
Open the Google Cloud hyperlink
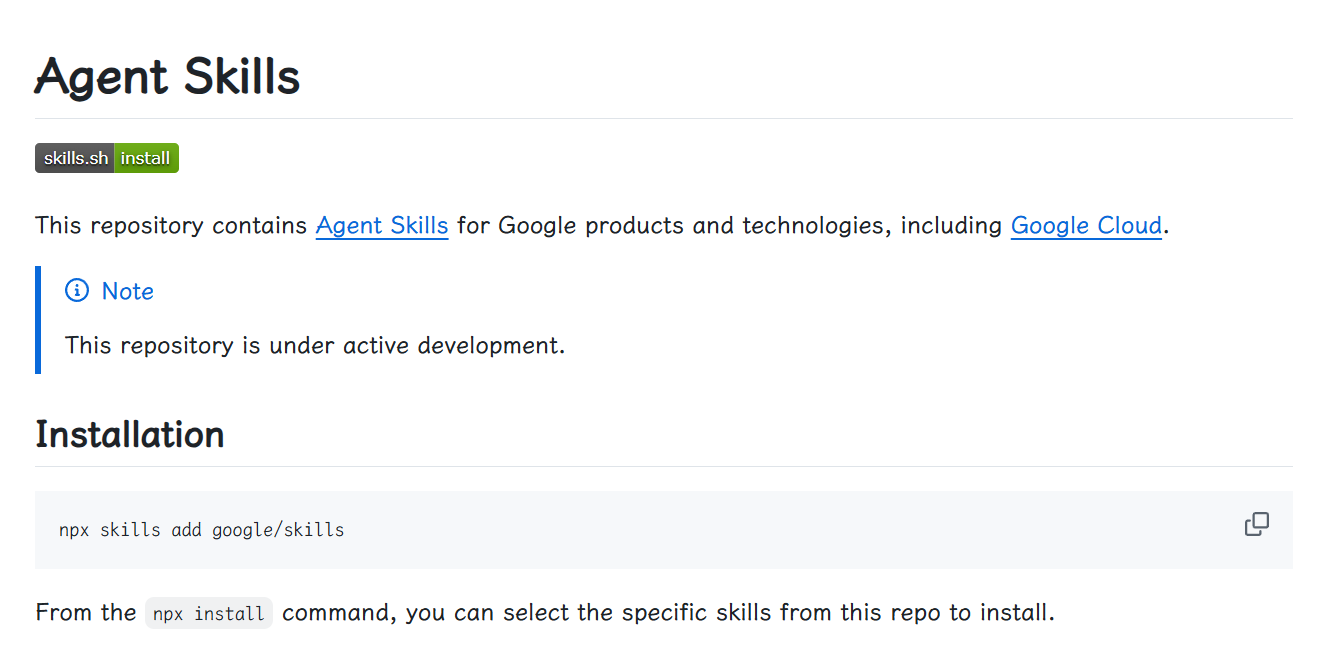[x=1086, y=226]
